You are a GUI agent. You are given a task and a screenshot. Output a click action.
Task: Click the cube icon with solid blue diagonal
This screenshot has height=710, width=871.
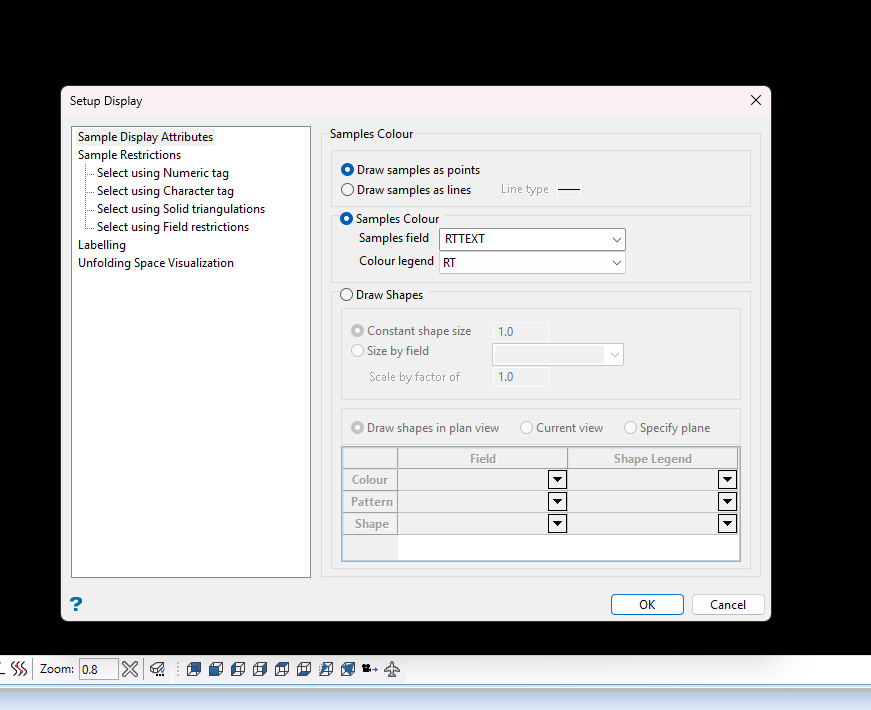pos(348,669)
